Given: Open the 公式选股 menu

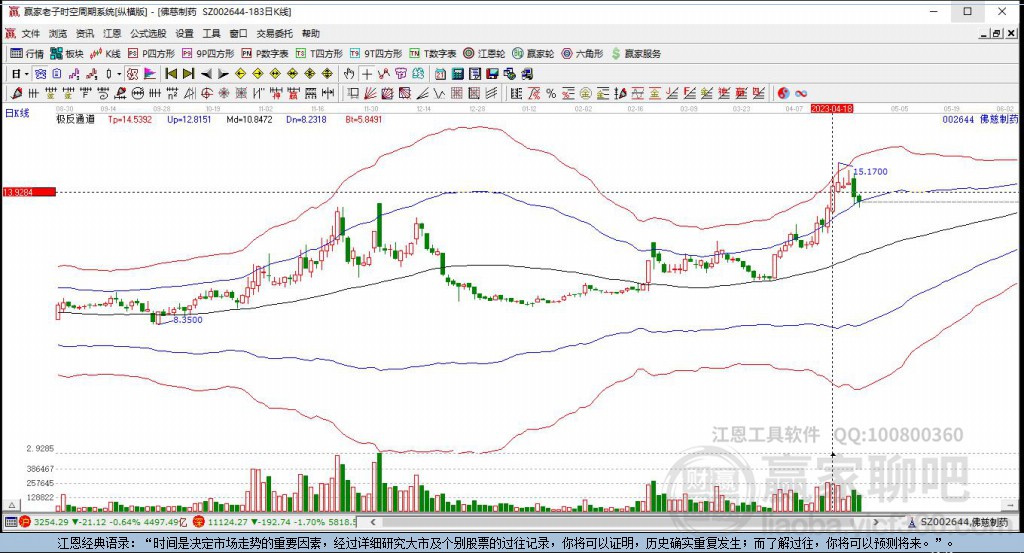Looking at the screenshot, I should click(148, 33).
